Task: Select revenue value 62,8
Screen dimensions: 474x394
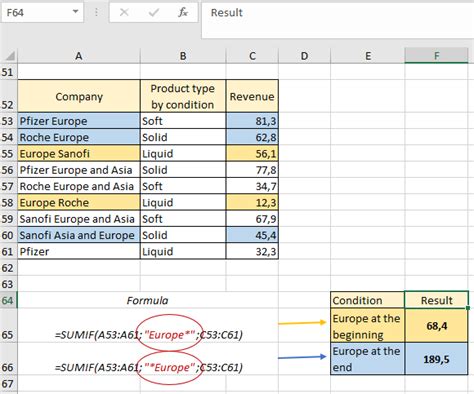Action: pyautogui.click(x=252, y=137)
